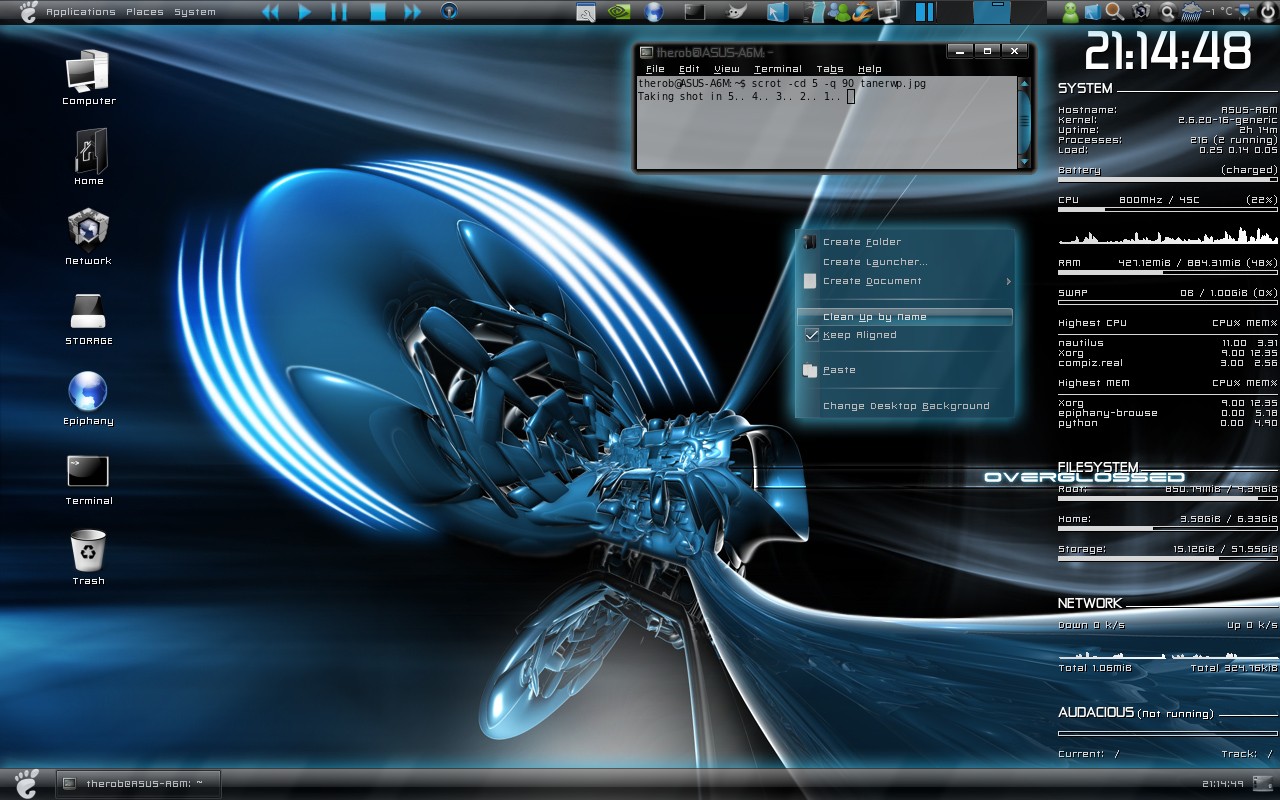The image size is (1280, 800).
Task: Click the headphones icon in top panel
Action: pyautogui.click(x=449, y=12)
